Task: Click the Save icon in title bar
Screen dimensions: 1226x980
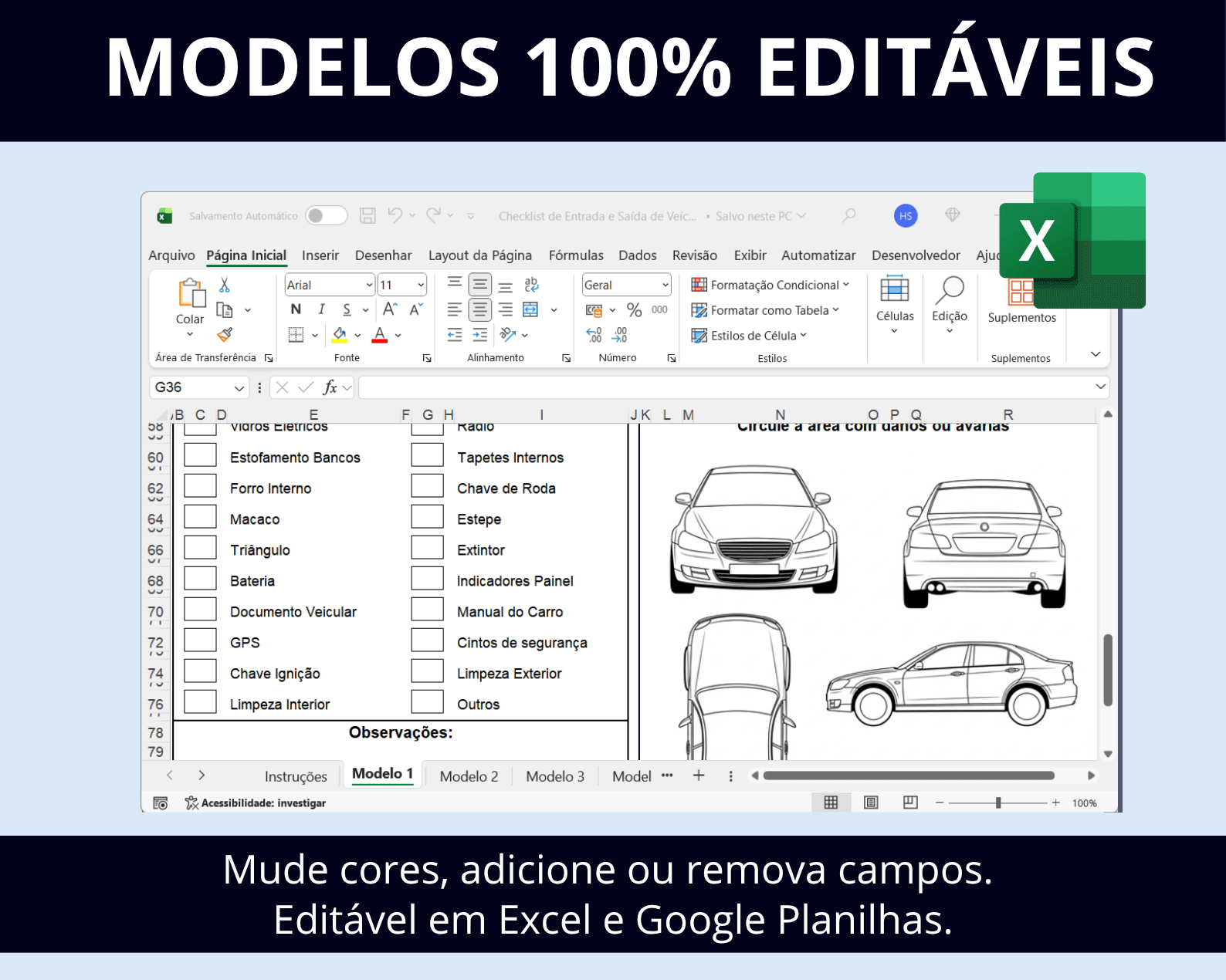Action: [367, 216]
